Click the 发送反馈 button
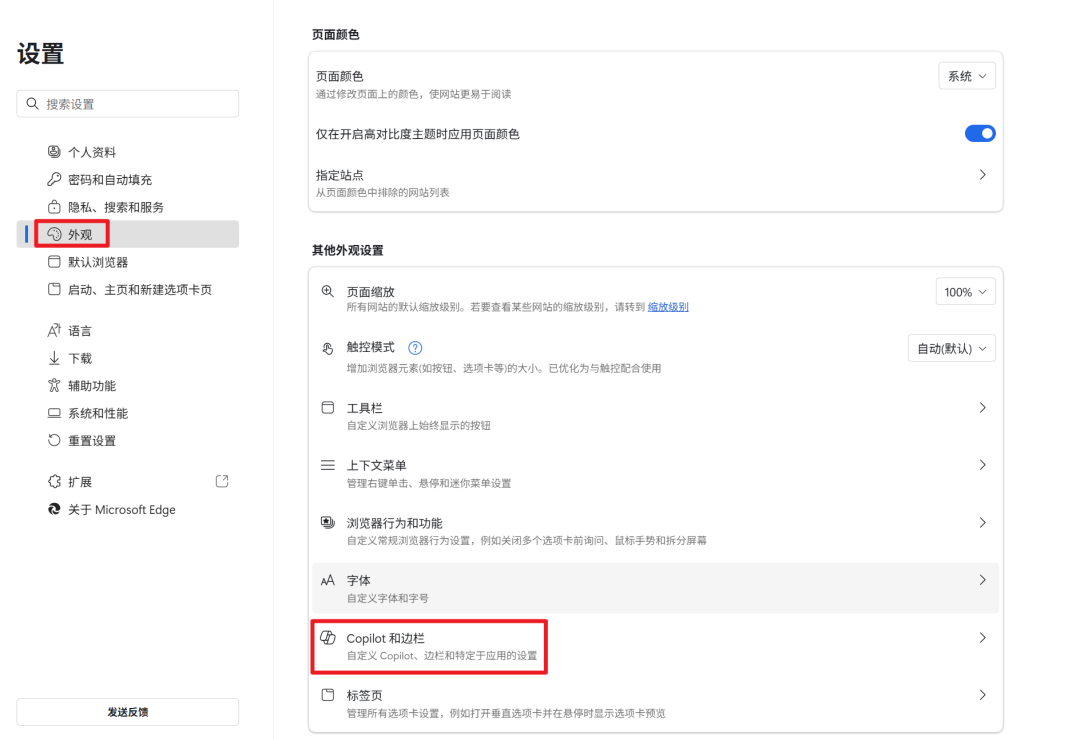Viewport: 1080px width, 740px height. click(x=127, y=711)
